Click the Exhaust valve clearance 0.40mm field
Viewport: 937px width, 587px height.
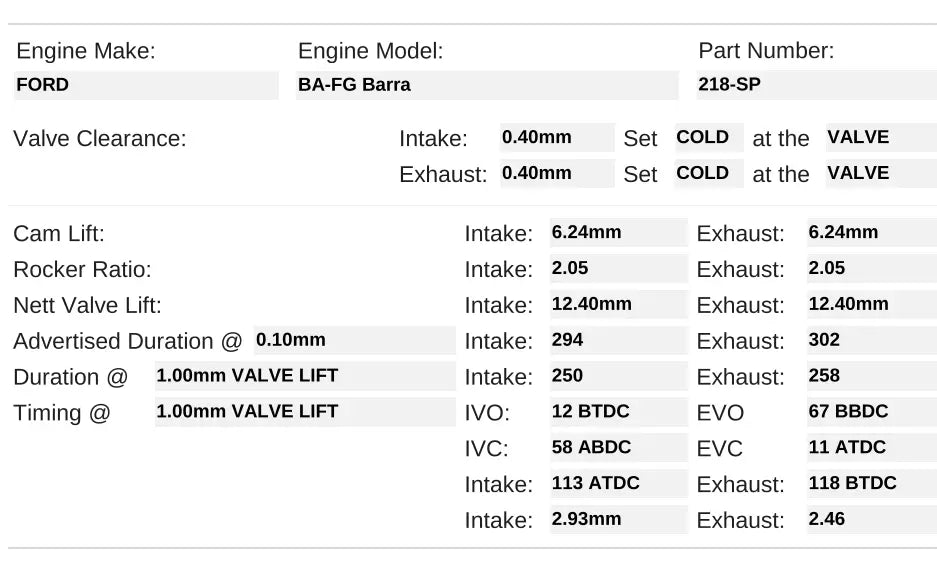tap(557, 173)
